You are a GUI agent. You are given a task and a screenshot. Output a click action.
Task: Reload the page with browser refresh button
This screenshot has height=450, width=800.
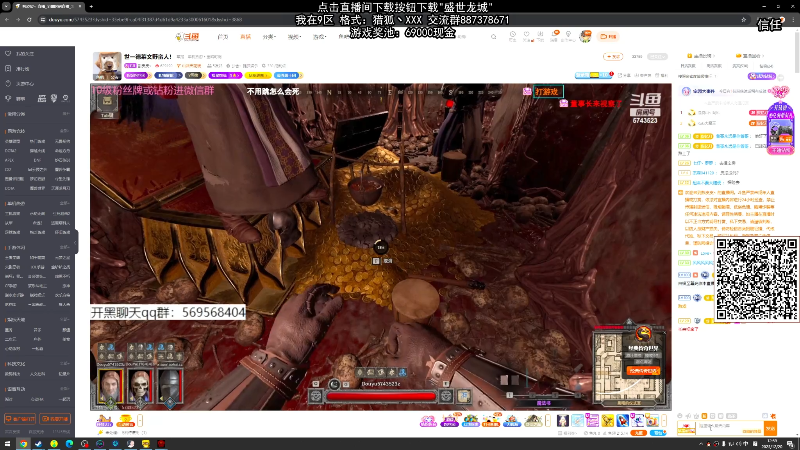pyautogui.click(x=29, y=19)
